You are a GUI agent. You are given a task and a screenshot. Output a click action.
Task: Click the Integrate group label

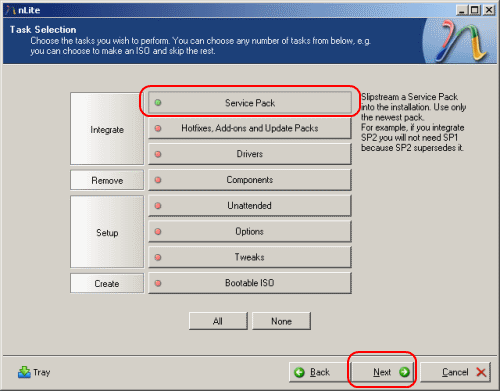pyautogui.click(x=107, y=129)
